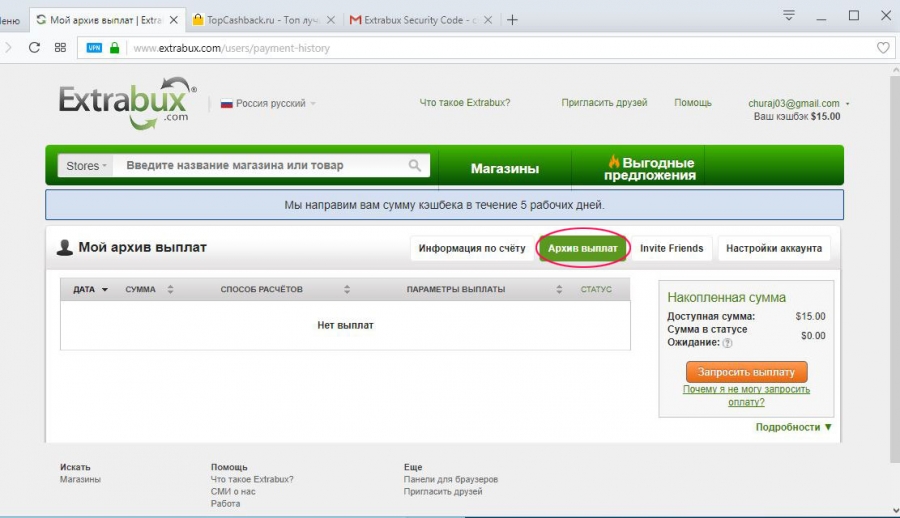Follow the 'Что такое Extrabux?' header link

464,103
